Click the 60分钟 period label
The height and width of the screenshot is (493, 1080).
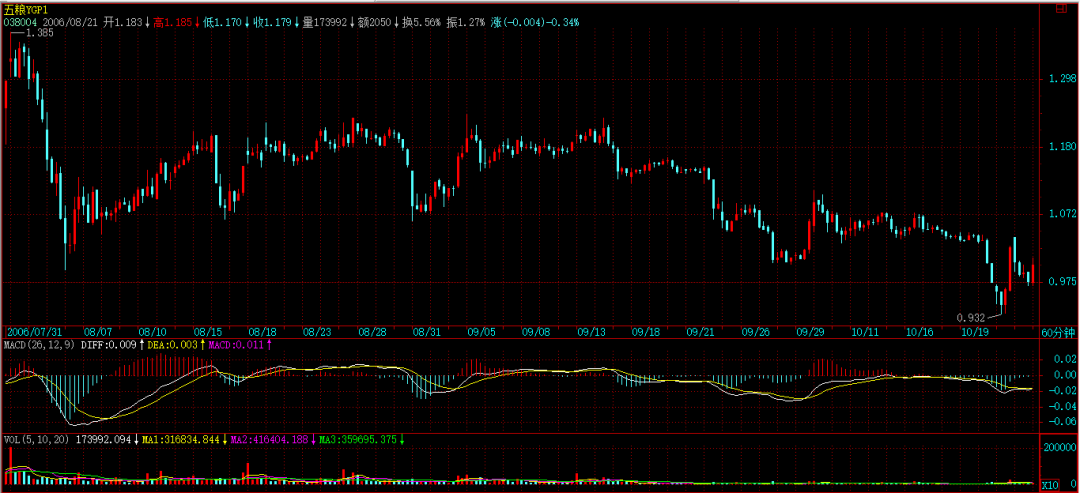click(x=1057, y=332)
